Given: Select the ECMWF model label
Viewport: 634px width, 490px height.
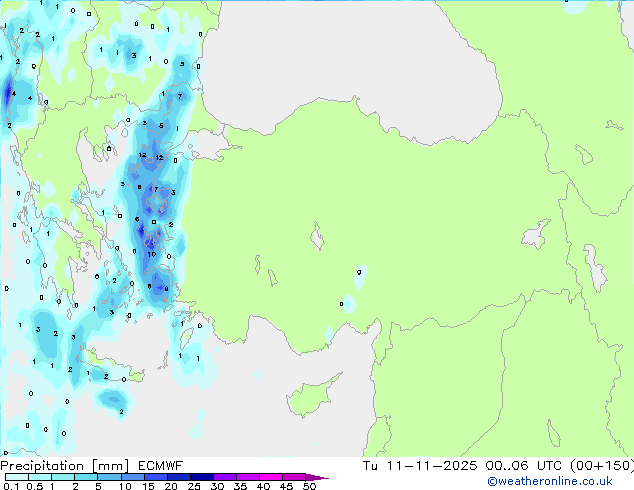Looking at the screenshot, I should [x=161, y=466].
